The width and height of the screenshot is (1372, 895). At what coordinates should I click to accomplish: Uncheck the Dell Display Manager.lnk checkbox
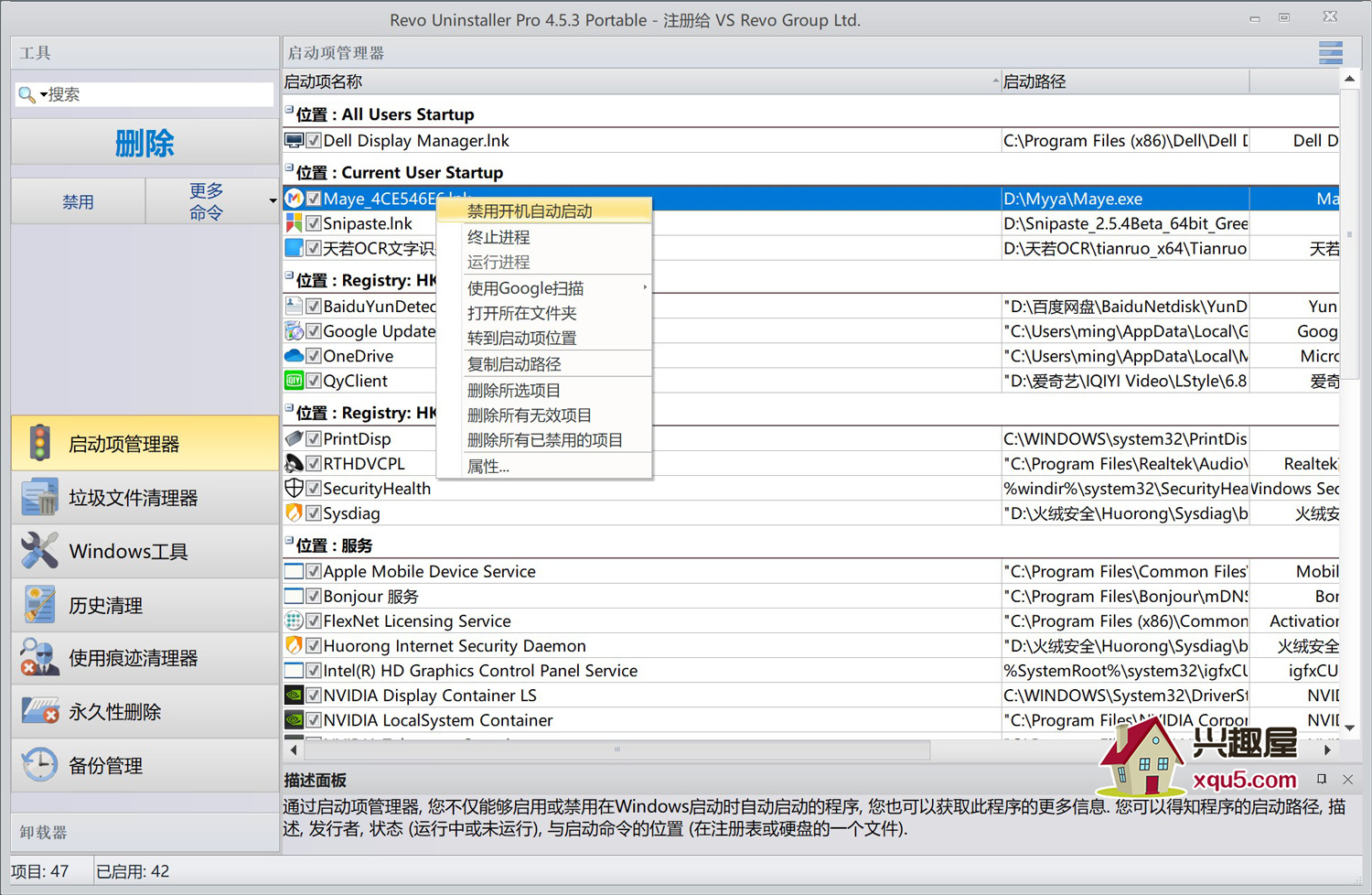pos(314,141)
